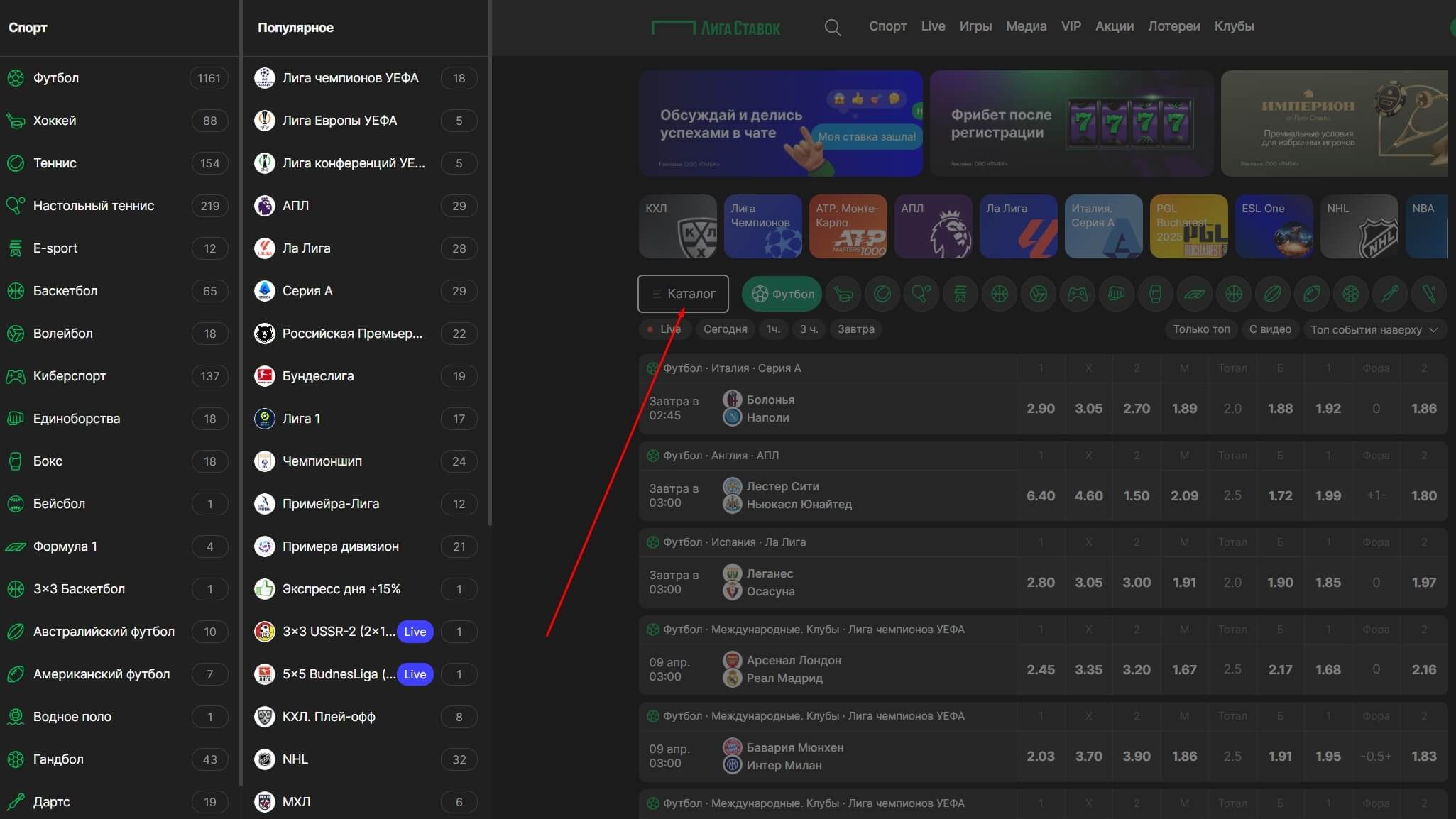Open Бокс in the sport sidebar

click(118, 461)
